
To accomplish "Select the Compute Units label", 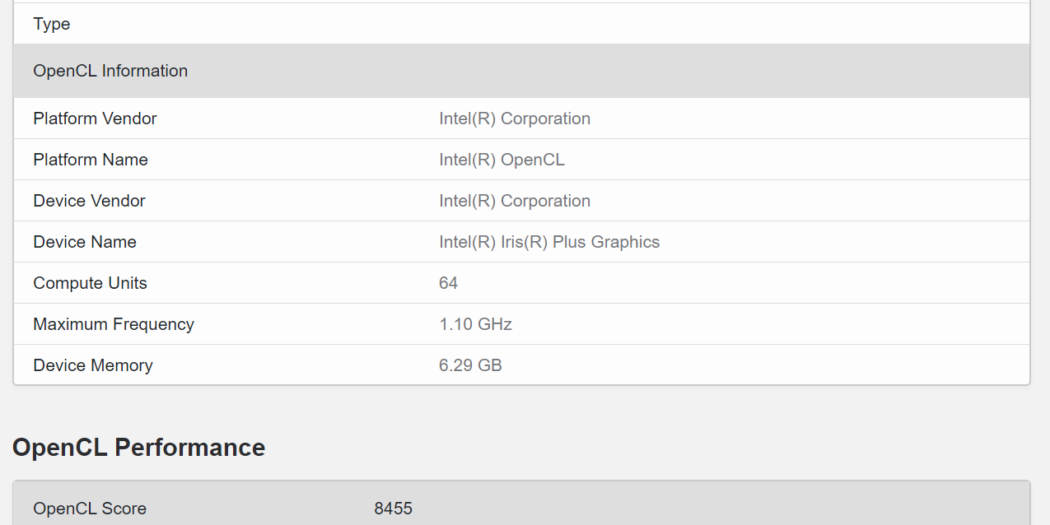I will (x=90, y=283).
